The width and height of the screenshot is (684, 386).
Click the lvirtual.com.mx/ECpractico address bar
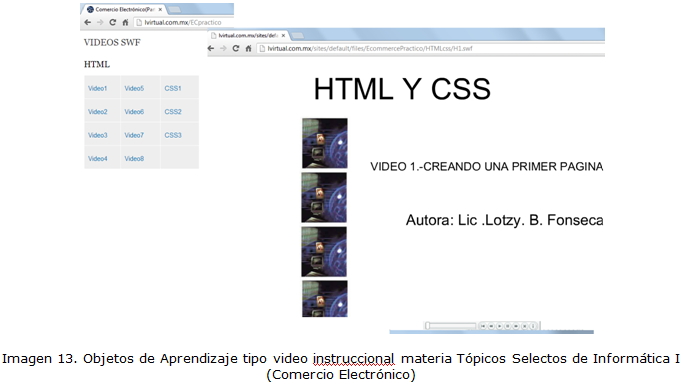pyautogui.click(x=183, y=22)
